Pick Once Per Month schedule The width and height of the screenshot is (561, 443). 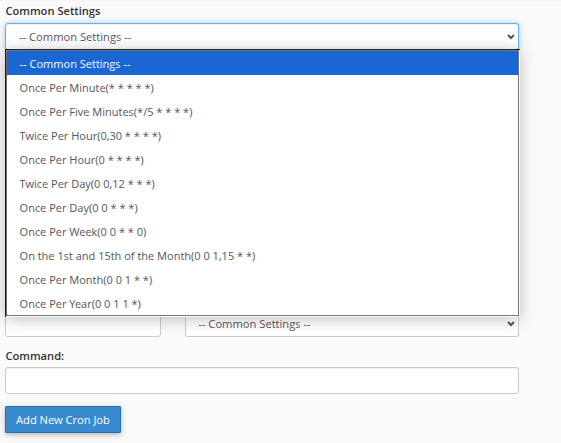[262, 280]
